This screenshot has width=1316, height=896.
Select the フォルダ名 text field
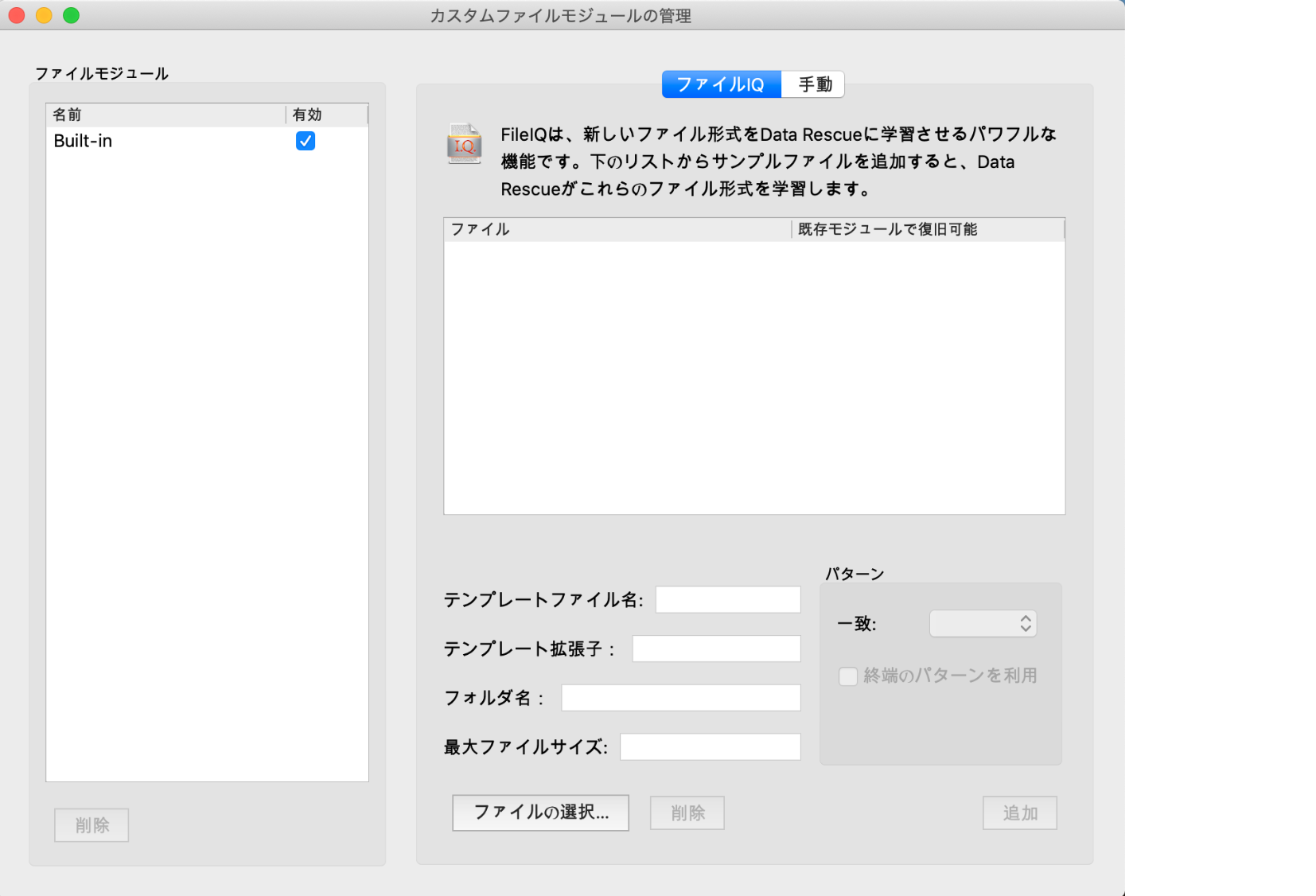pyautogui.click(x=680, y=698)
